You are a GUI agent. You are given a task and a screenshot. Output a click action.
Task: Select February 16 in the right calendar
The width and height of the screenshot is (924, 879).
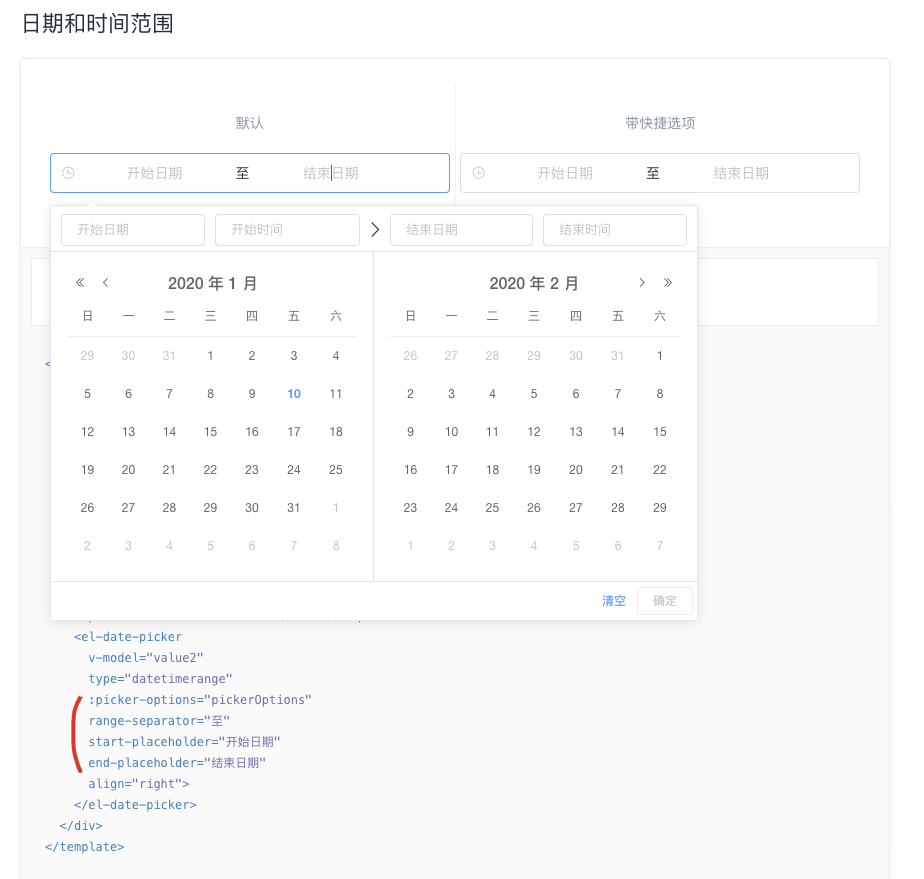[410, 470]
